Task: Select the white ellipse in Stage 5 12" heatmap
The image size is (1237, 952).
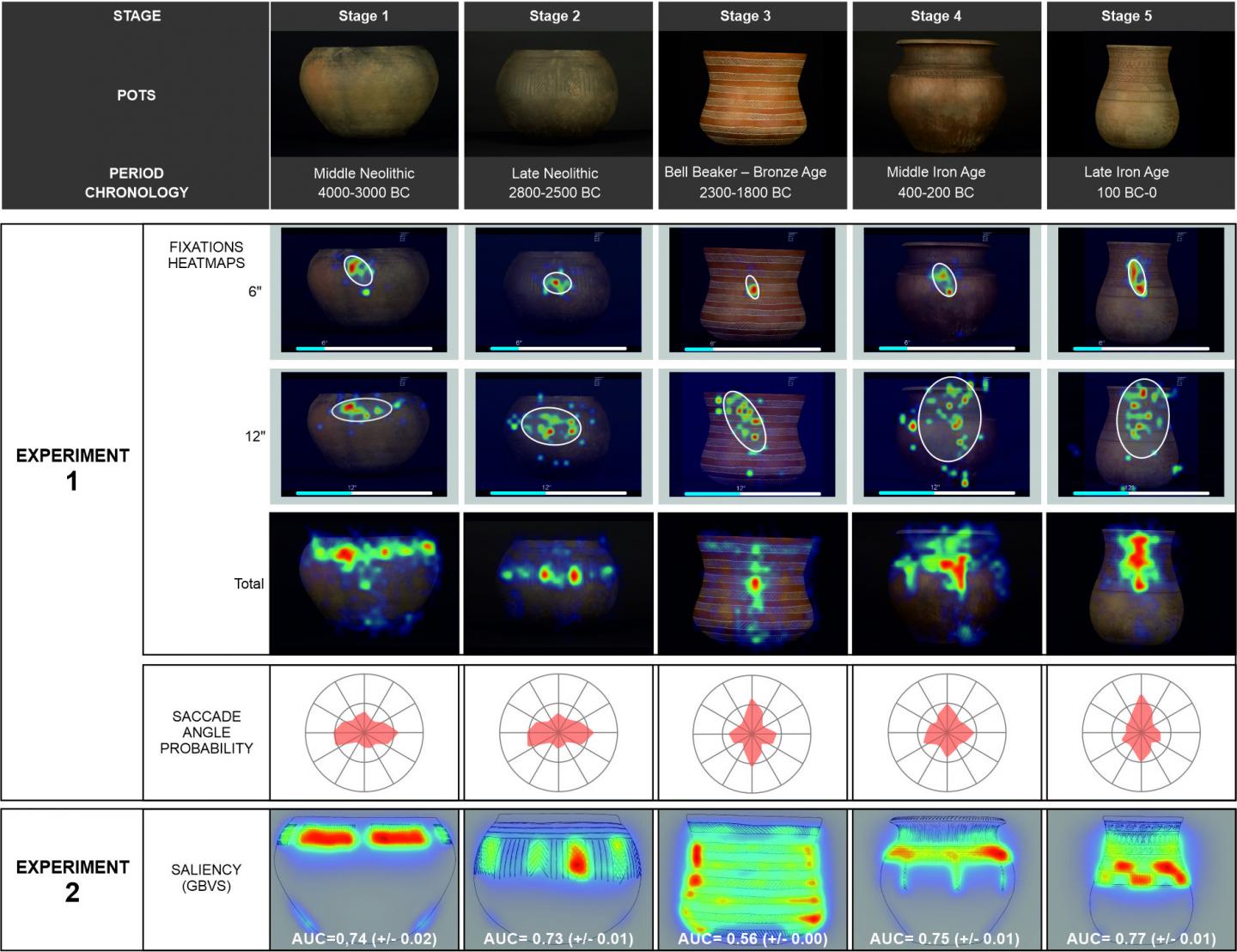Action: tap(1143, 418)
